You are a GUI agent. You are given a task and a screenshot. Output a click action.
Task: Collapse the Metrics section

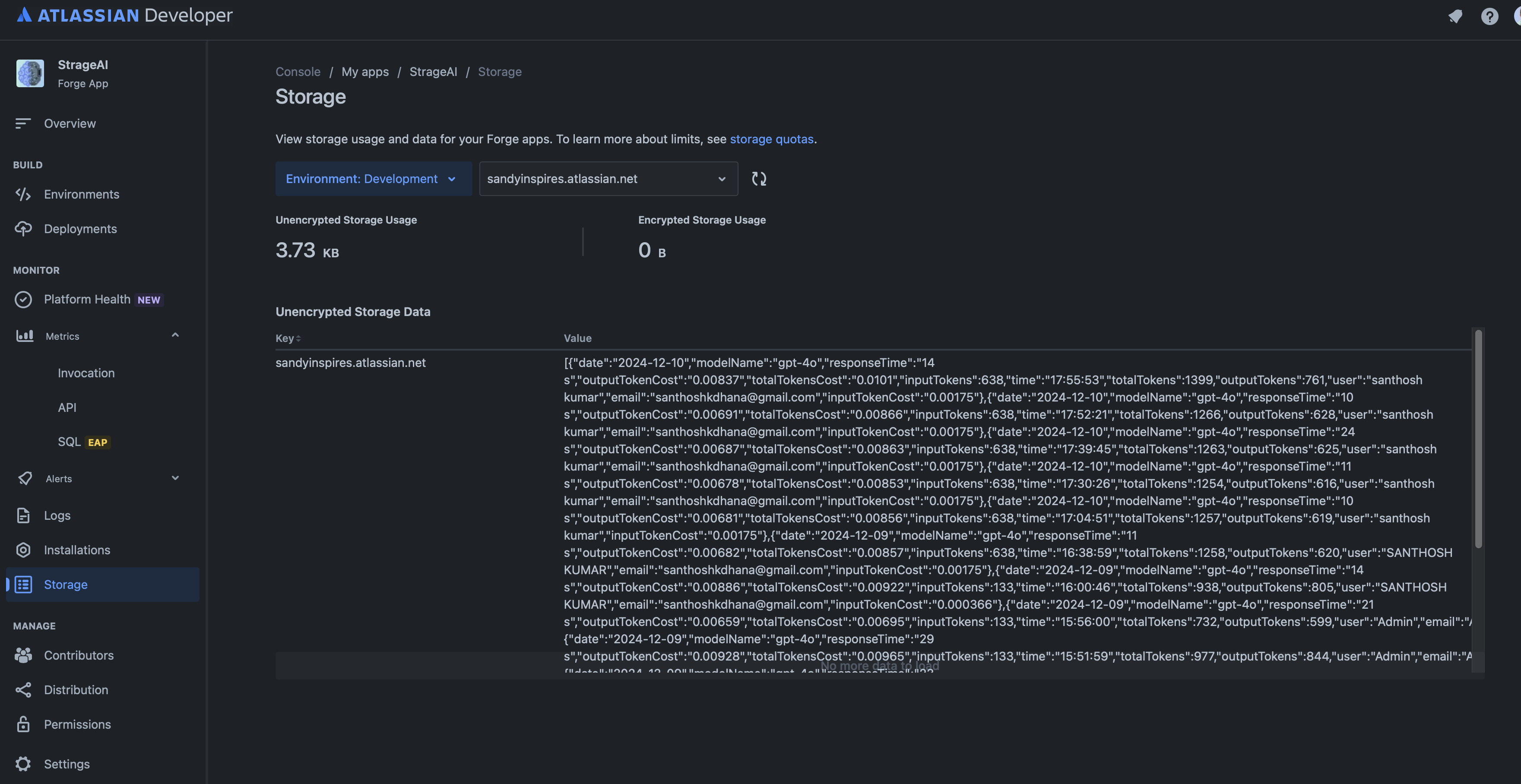[x=175, y=335]
